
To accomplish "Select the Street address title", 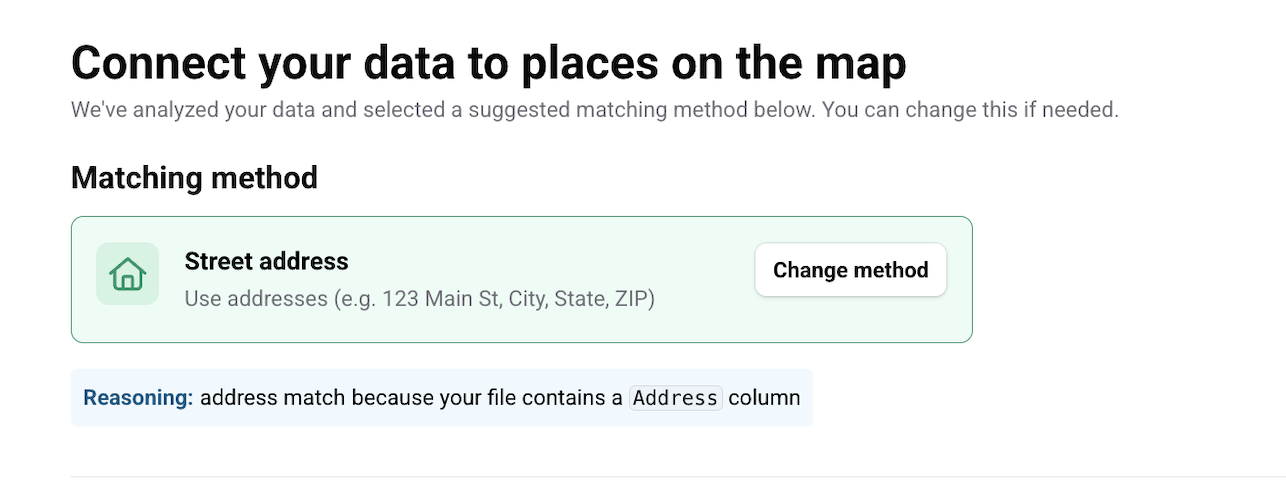I will point(266,262).
